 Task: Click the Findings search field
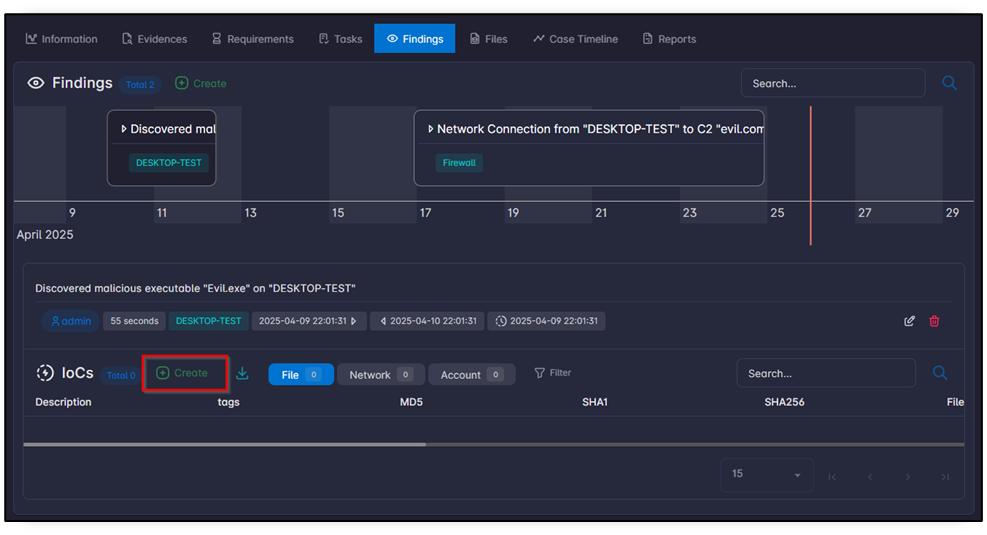(833, 83)
